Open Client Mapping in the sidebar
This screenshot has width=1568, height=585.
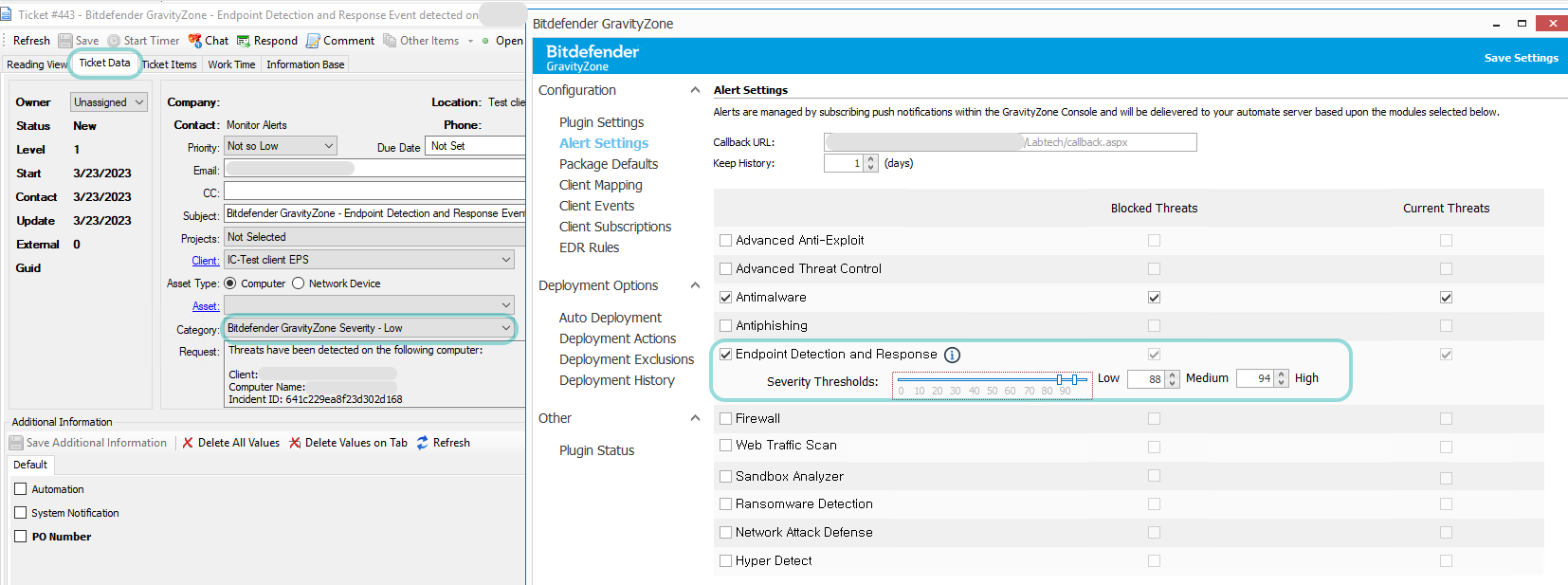pyautogui.click(x=601, y=185)
